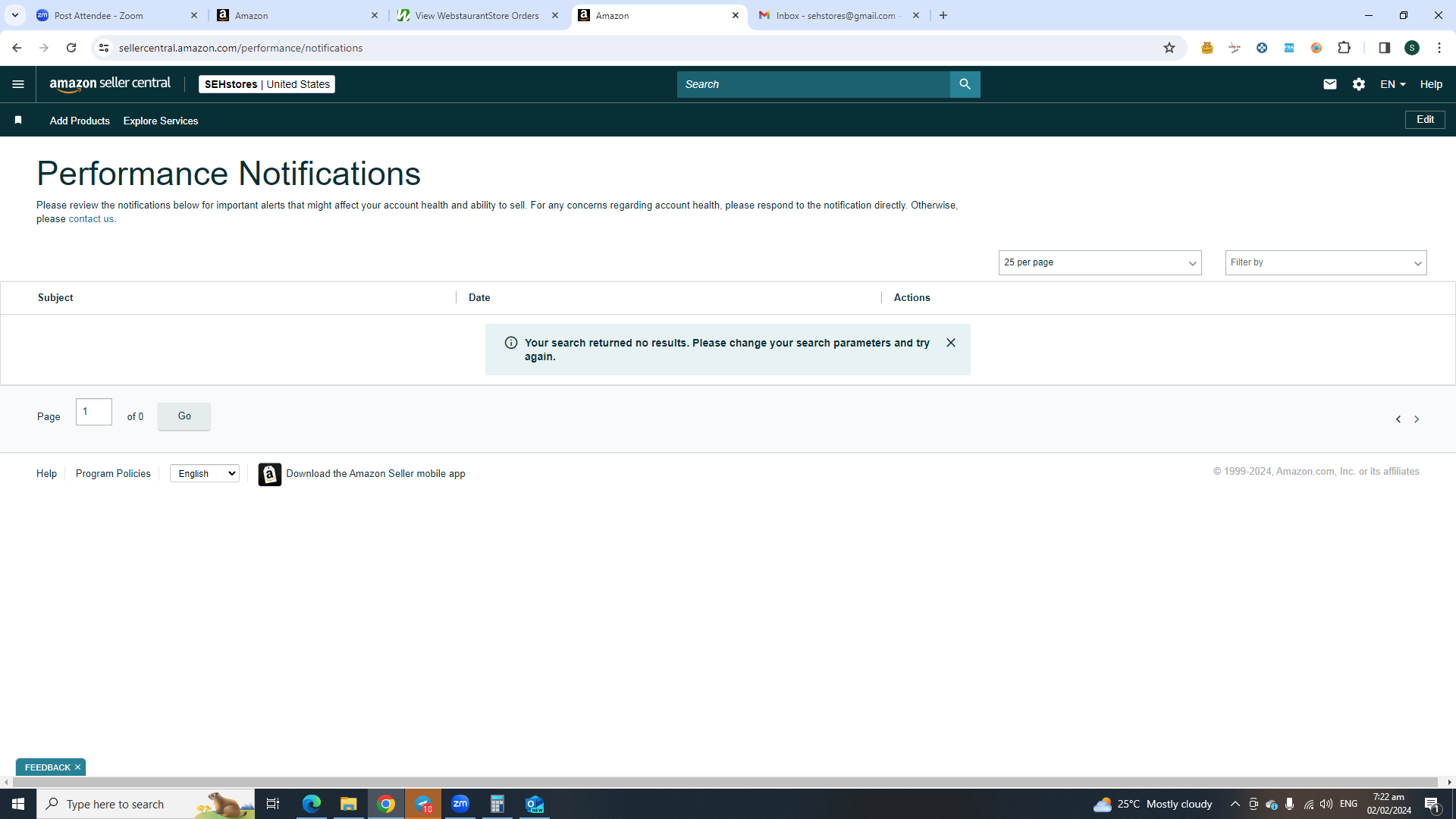Go to next page arrow
The image size is (1456, 819).
point(1417,419)
